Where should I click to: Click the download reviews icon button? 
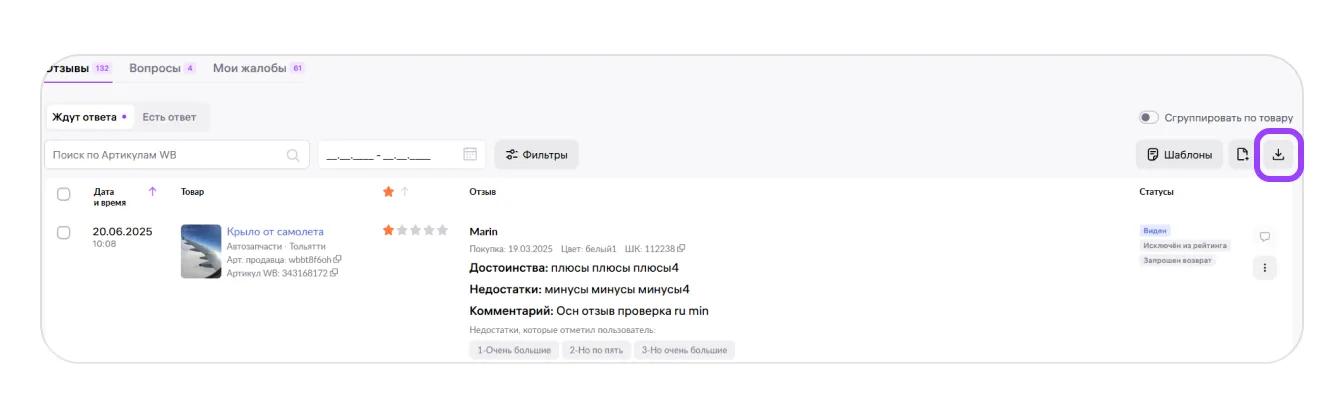[1278, 155]
